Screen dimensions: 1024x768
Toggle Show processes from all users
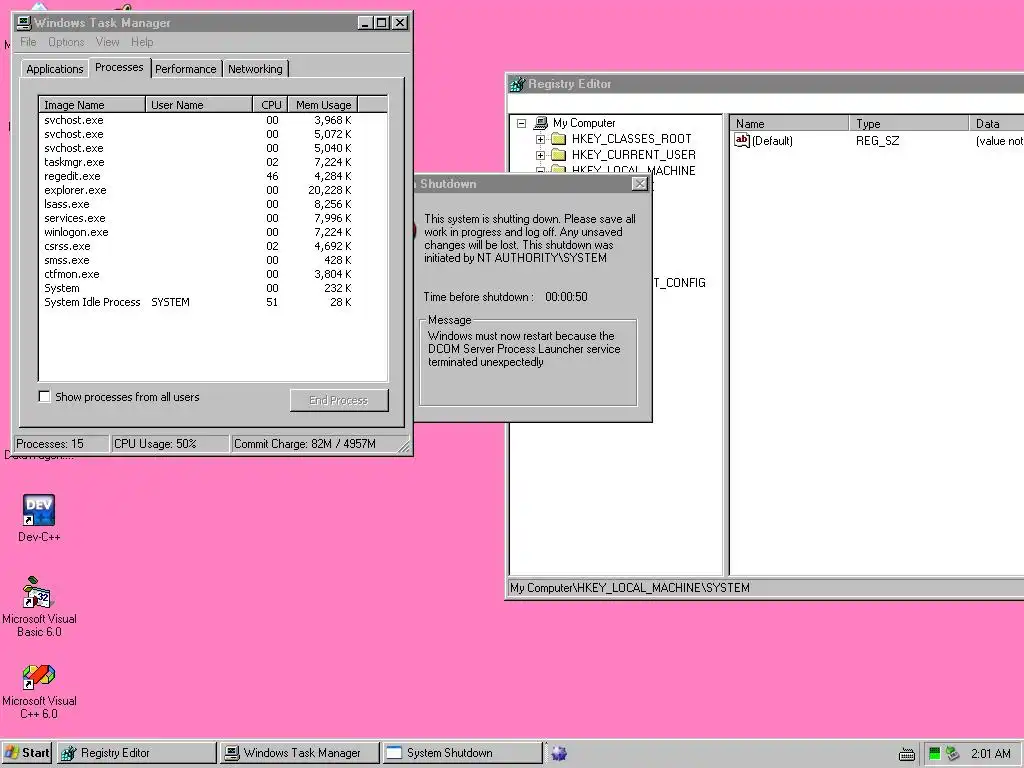(44, 396)
